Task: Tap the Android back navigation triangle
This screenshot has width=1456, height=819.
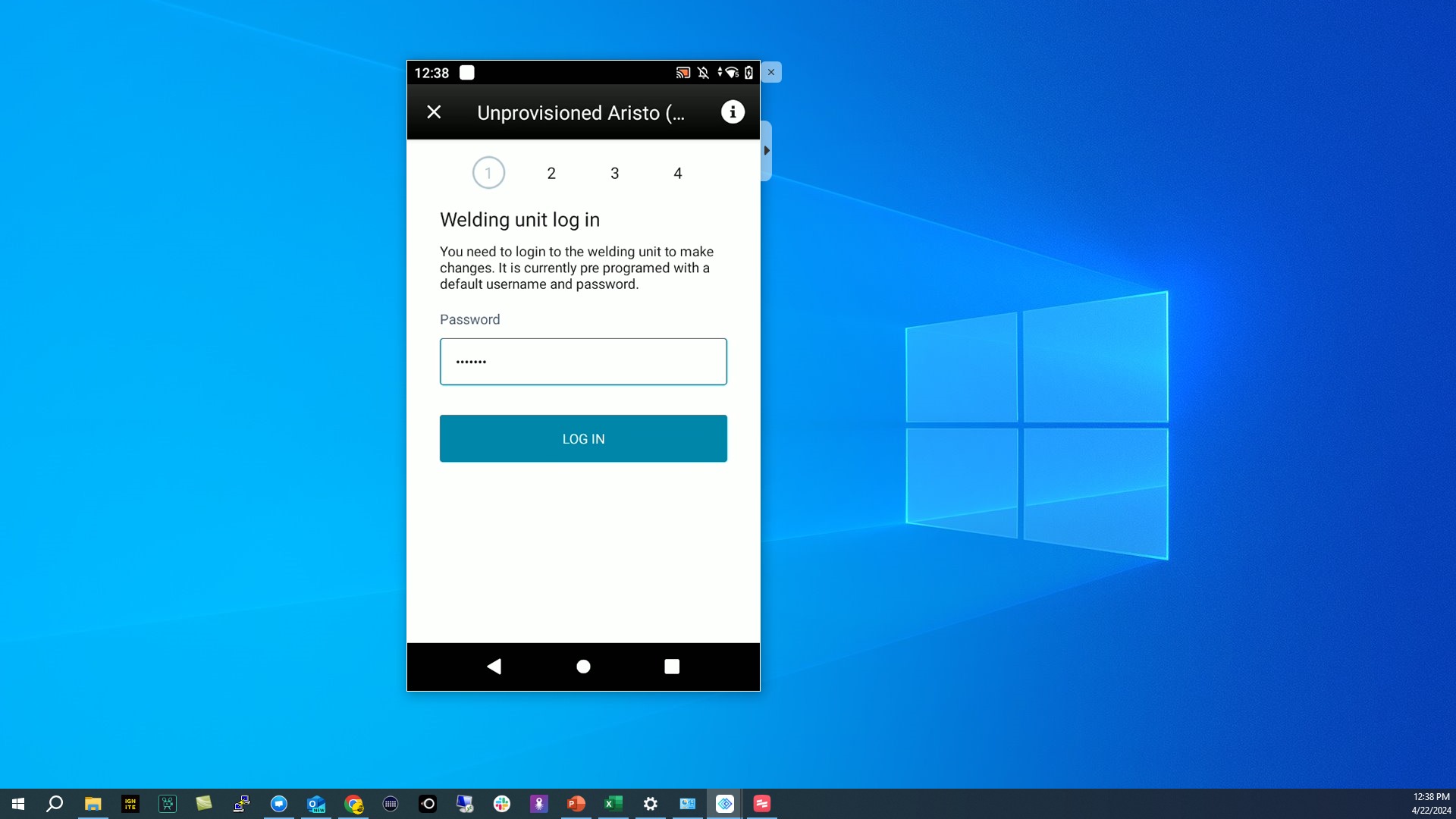Action: (x=494, y=667)
